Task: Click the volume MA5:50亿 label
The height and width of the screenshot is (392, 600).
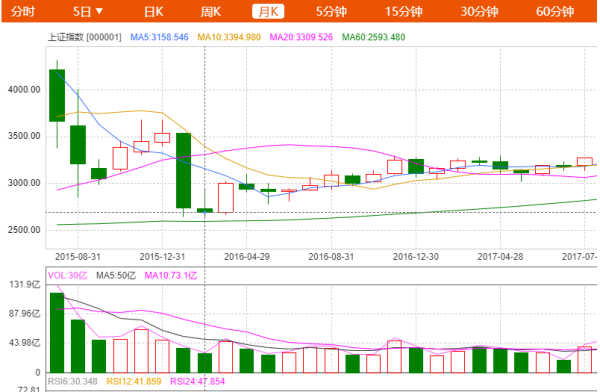Action: point(116,275)
